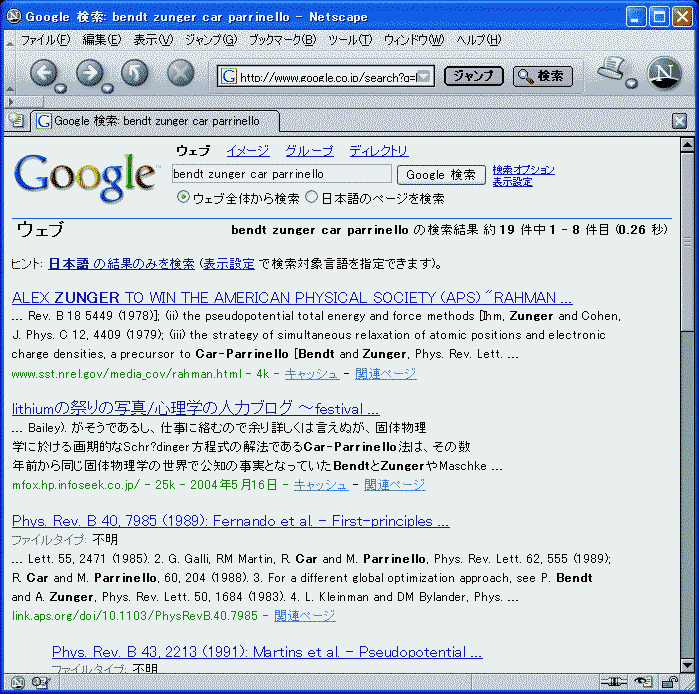Select the ウェブ全体から検索 radio button
The image size is (699, 694).
(x=183, y=198)
